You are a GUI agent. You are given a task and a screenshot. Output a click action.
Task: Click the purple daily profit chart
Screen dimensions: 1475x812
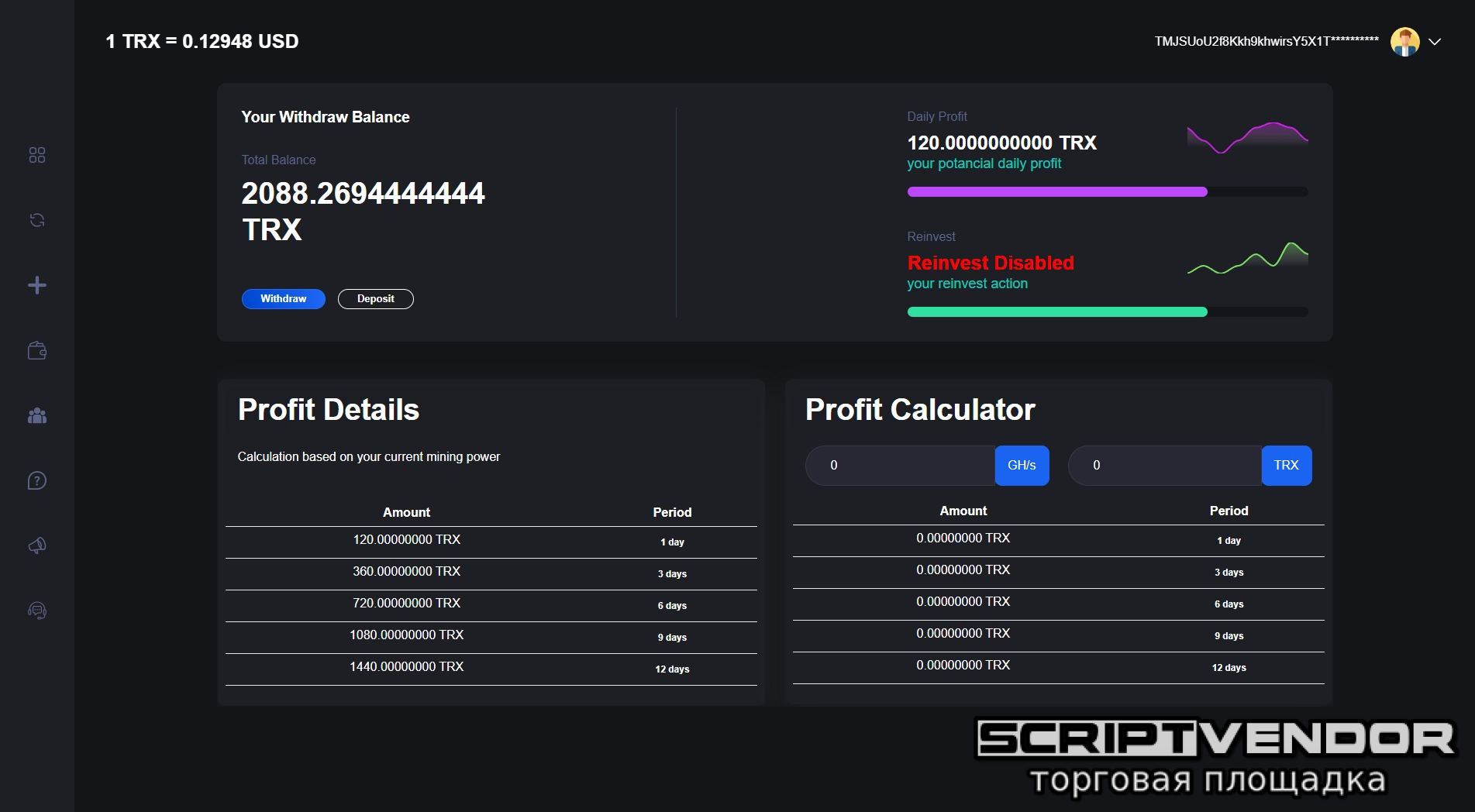1248,137
